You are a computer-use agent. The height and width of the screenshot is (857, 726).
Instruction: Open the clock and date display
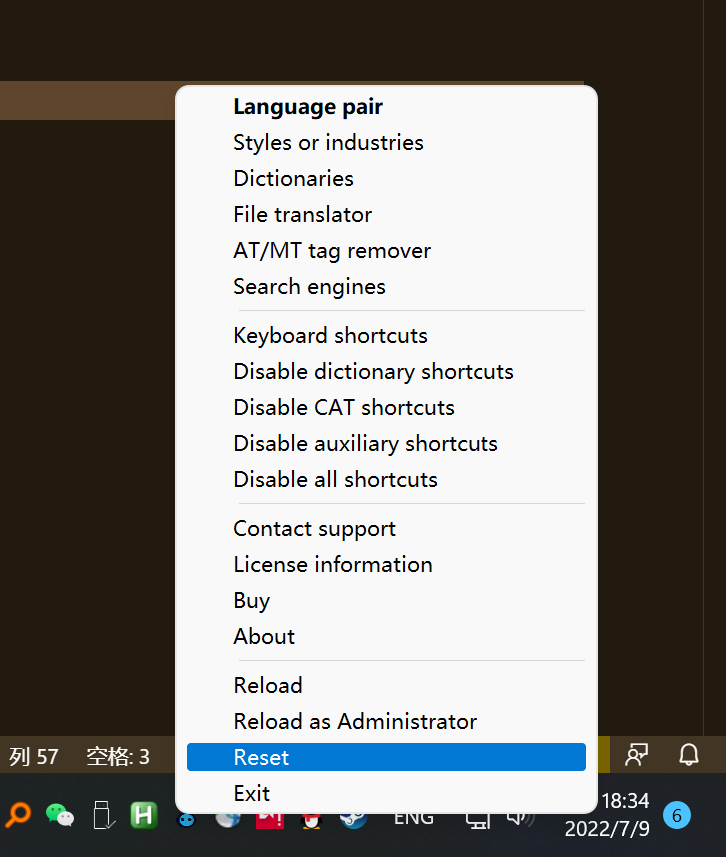pos(607,815)
